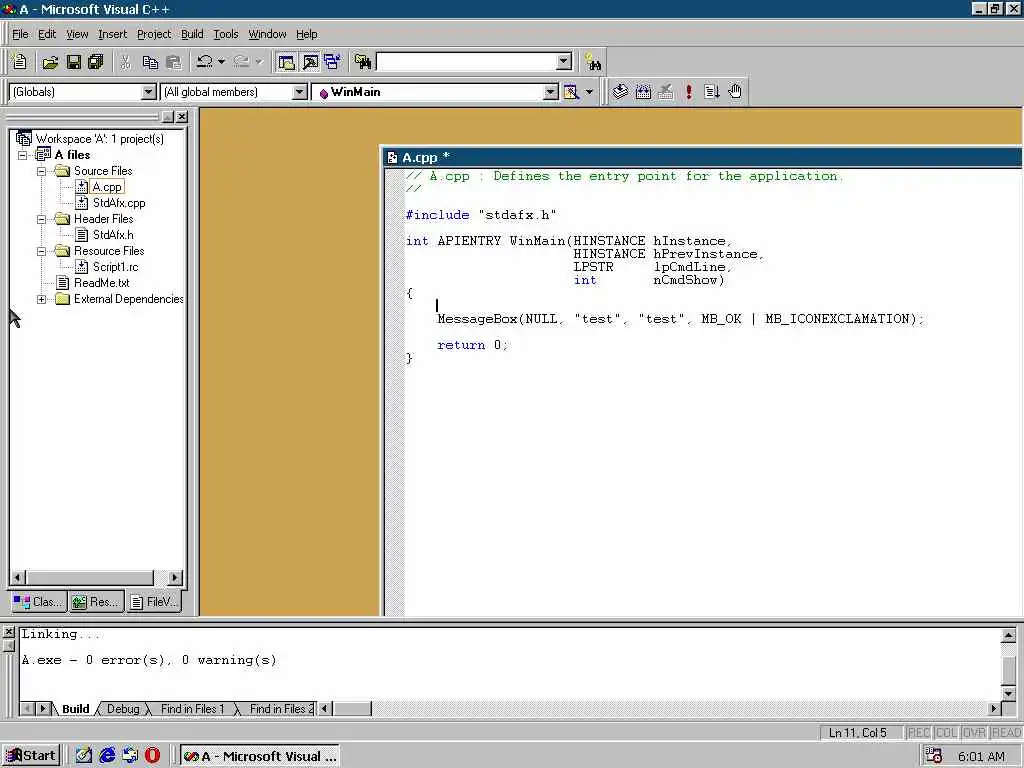Collapse the Resource Files folder
The width and height of the screenshot is (1024, 768).
coord(41,251)
